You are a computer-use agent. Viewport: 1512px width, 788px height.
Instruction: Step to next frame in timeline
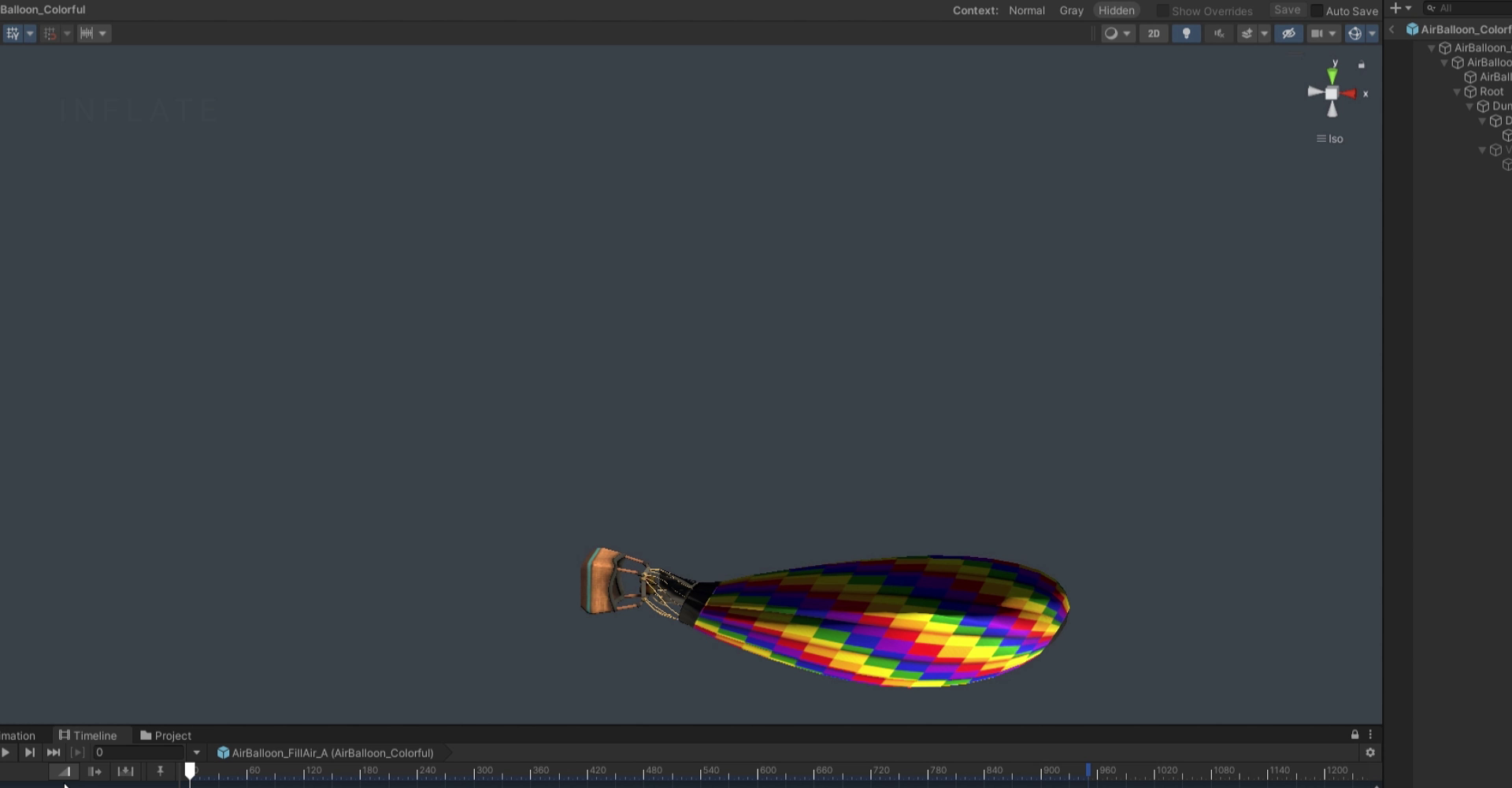click(x=30, y=753)
